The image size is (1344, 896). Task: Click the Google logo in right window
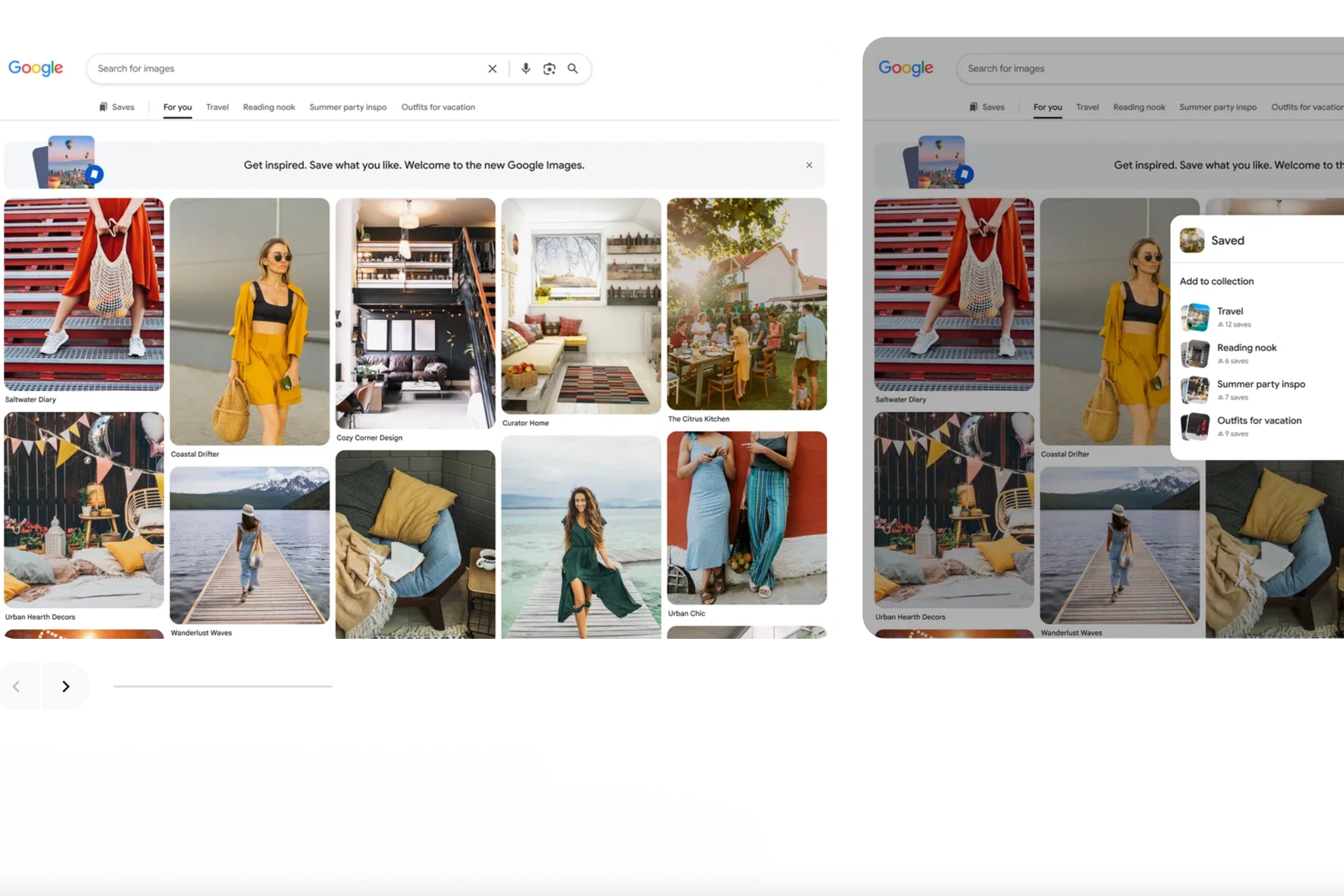pyautogui.click(x=906, y=68)
